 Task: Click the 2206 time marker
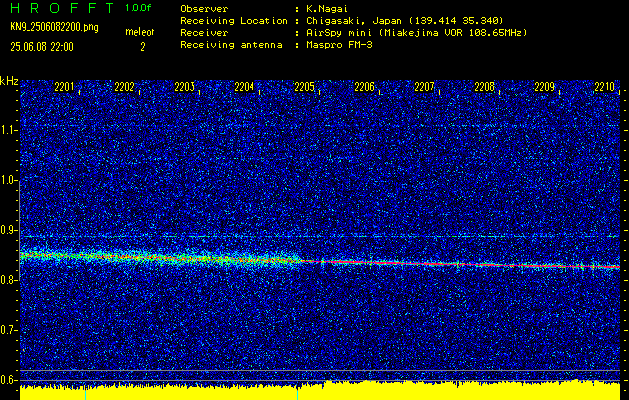point(364,87)
